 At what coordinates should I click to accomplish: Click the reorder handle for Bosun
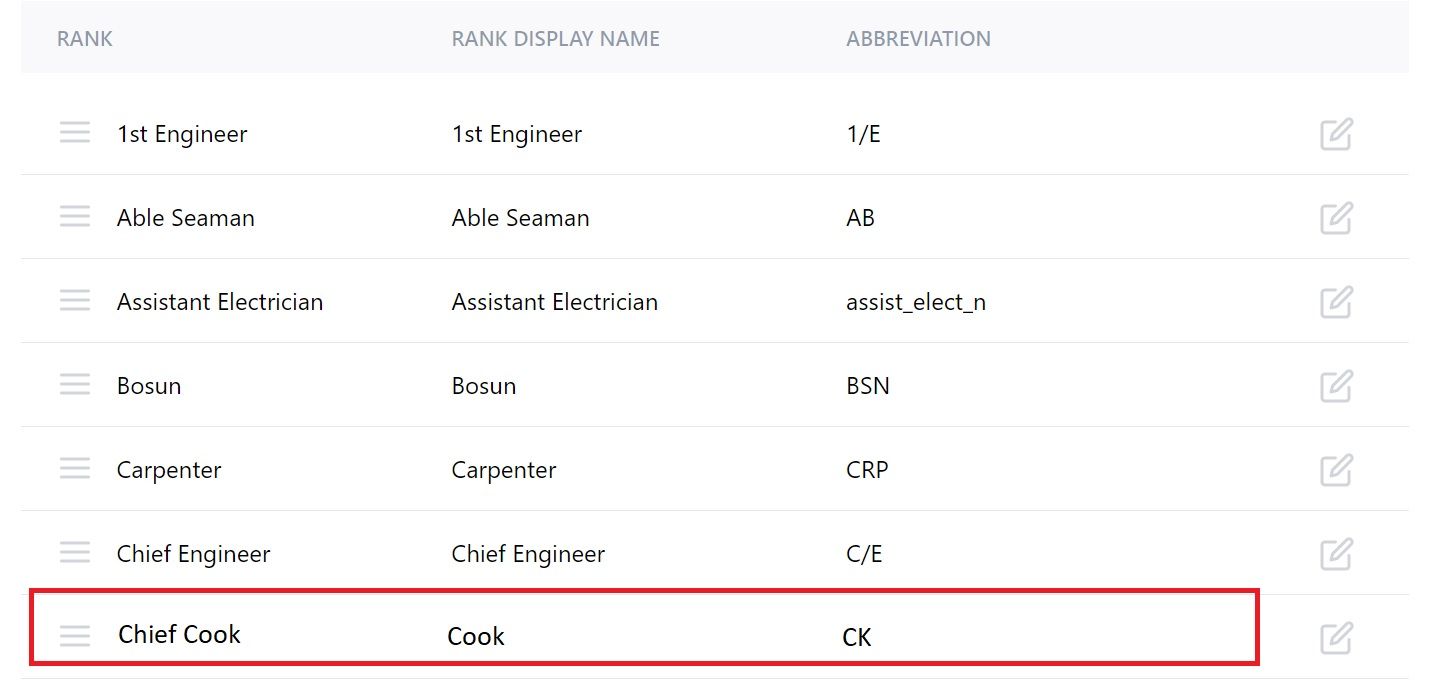click(75, 385)
